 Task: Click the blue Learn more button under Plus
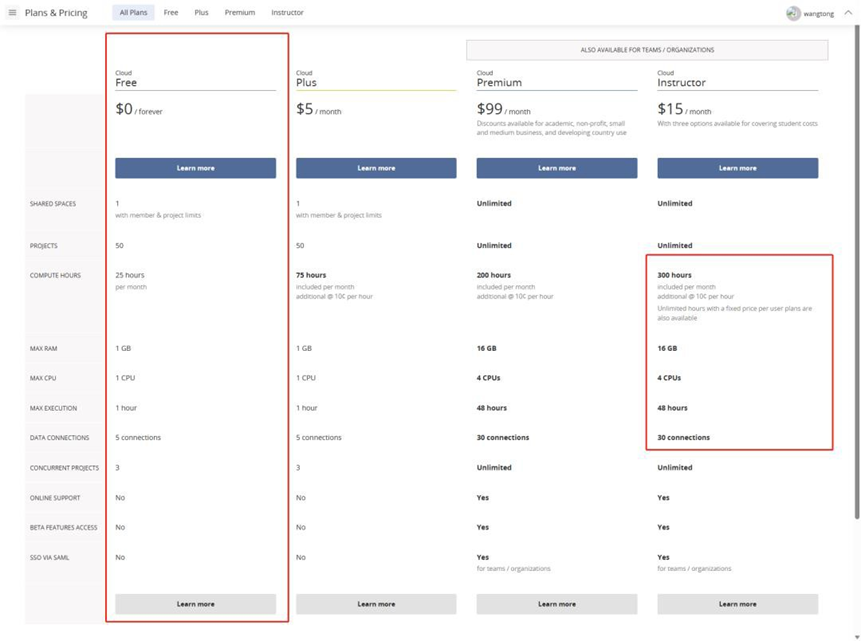376,168
